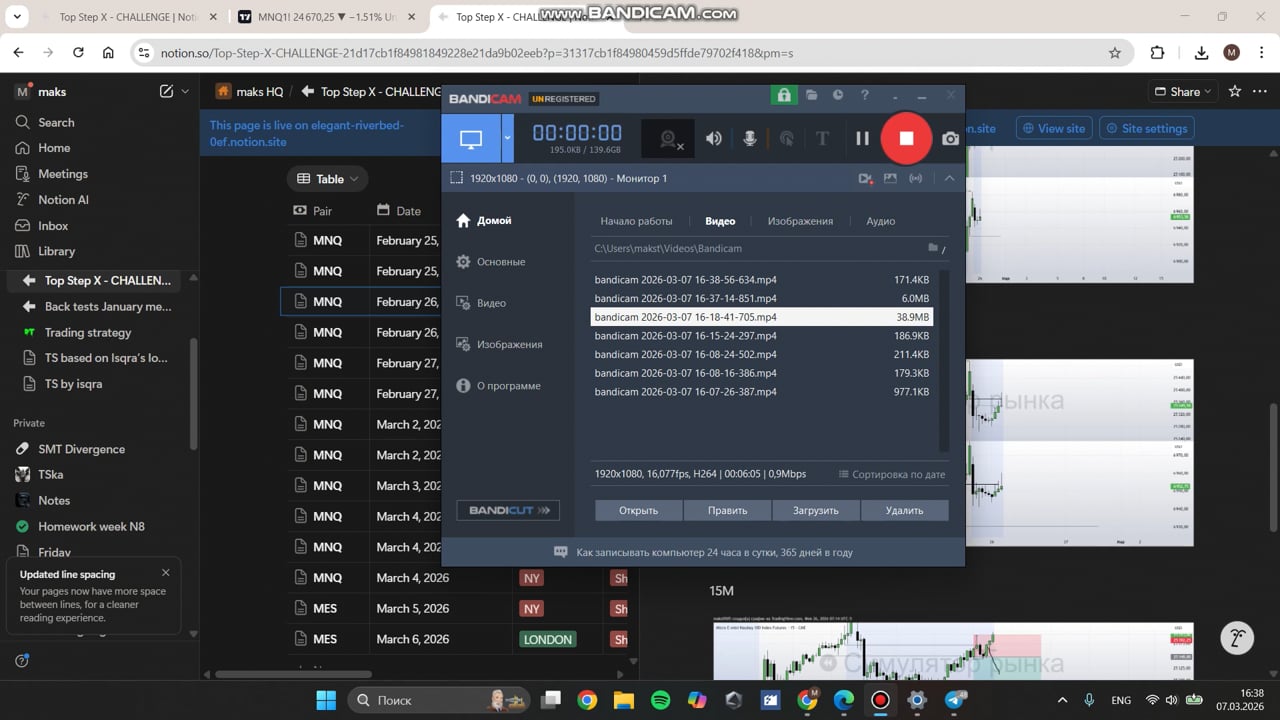1280x720 pixels.
Task: Open the Основные settings section
Action: pos(490,262)
